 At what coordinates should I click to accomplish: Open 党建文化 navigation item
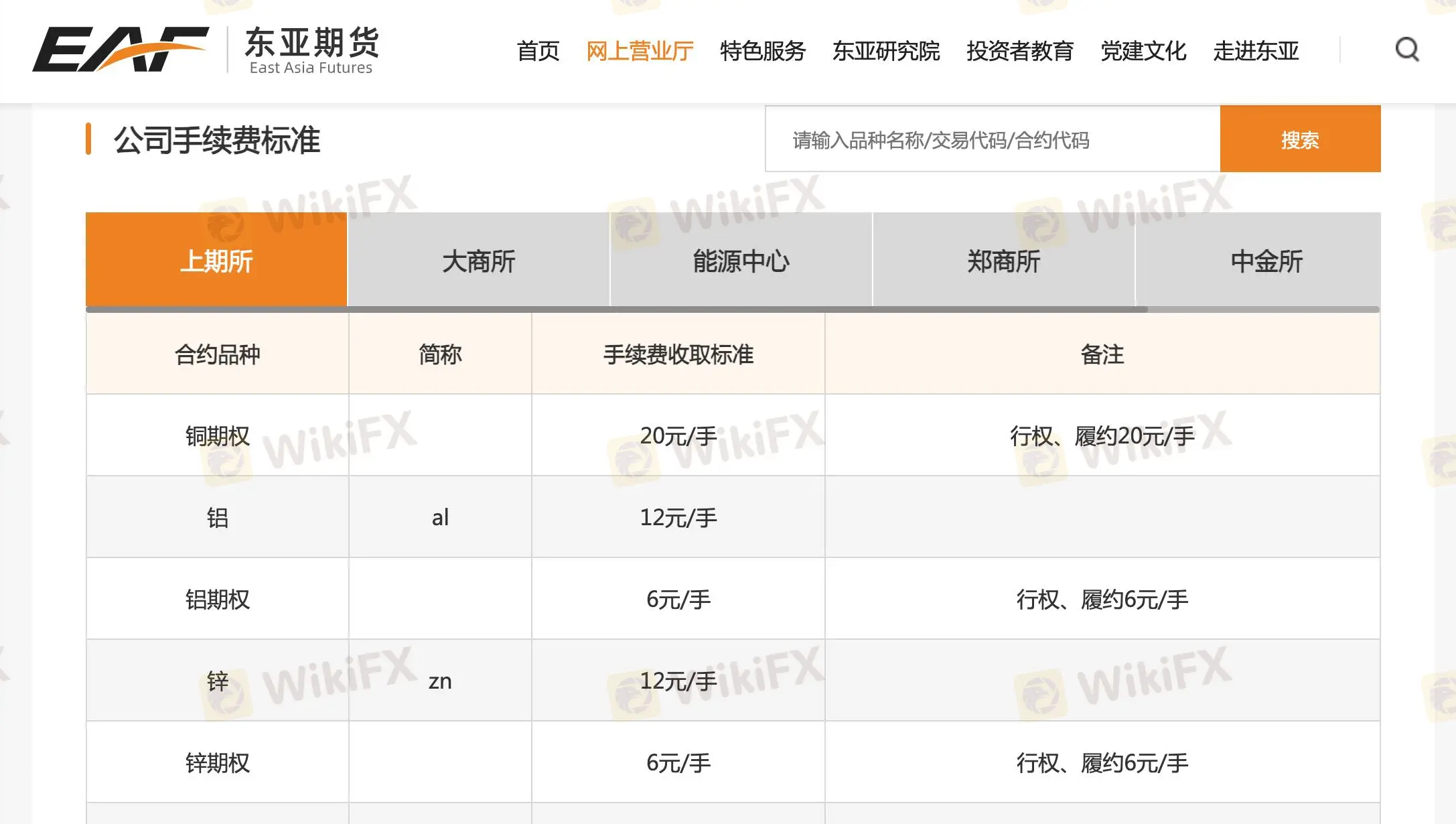pos(1143,51)
